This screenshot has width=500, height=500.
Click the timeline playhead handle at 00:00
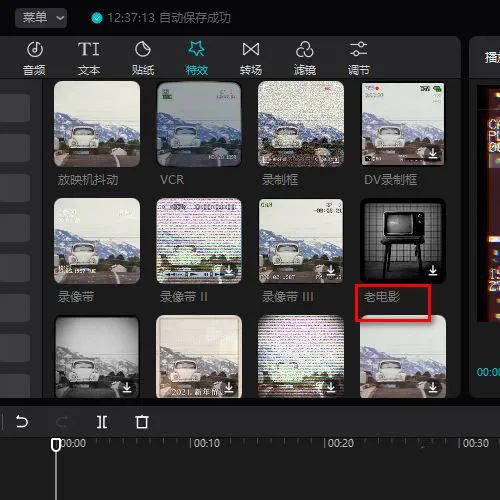(x=56, y=445)
